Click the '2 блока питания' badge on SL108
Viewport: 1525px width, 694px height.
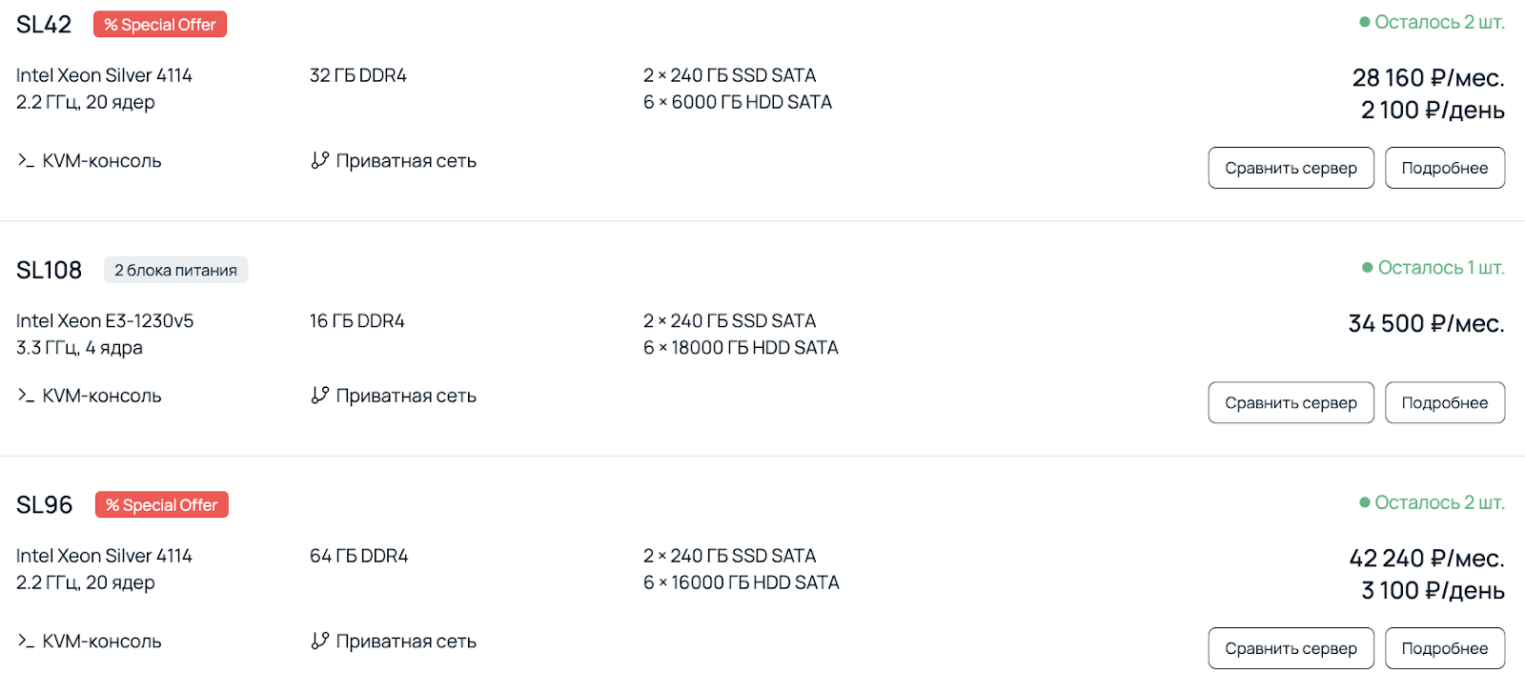[x=176, y=270]
